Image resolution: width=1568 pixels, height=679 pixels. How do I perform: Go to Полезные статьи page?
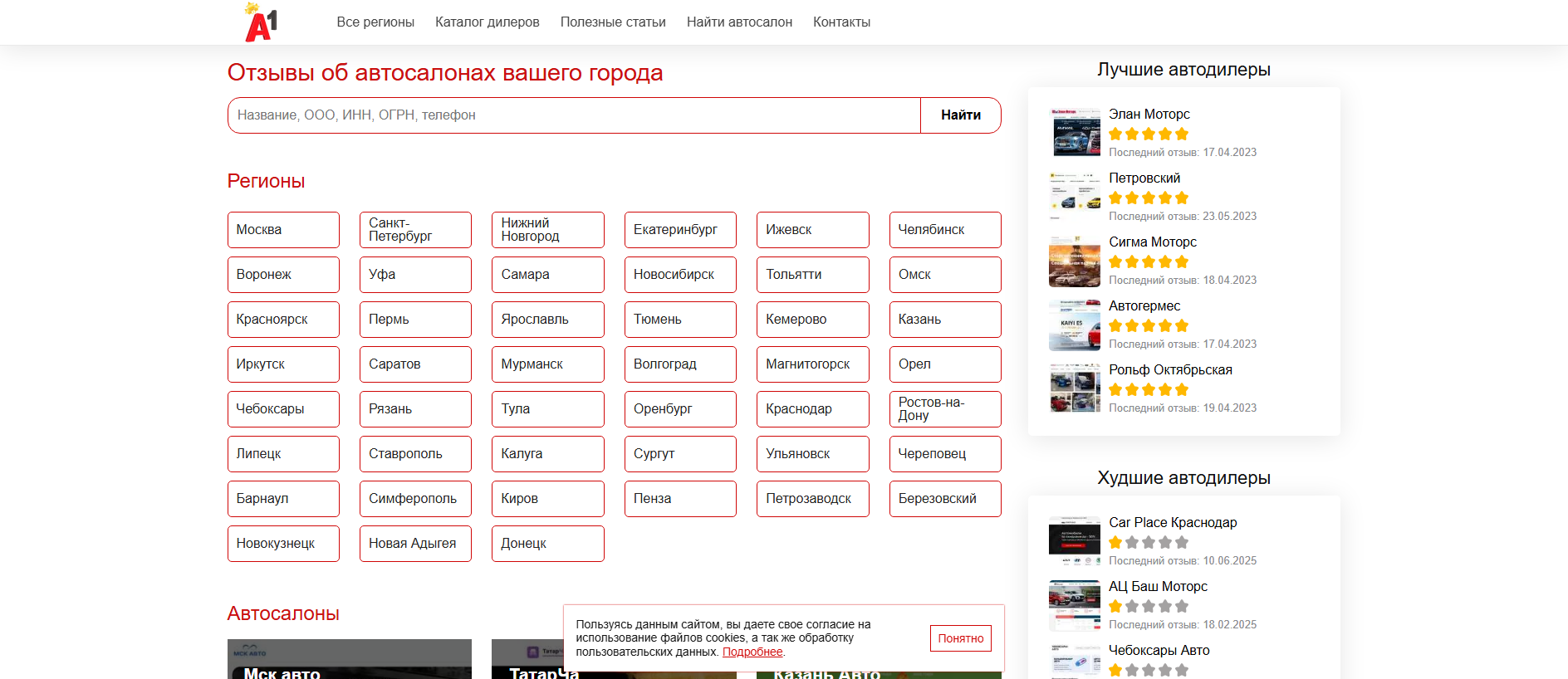(613, 22)
